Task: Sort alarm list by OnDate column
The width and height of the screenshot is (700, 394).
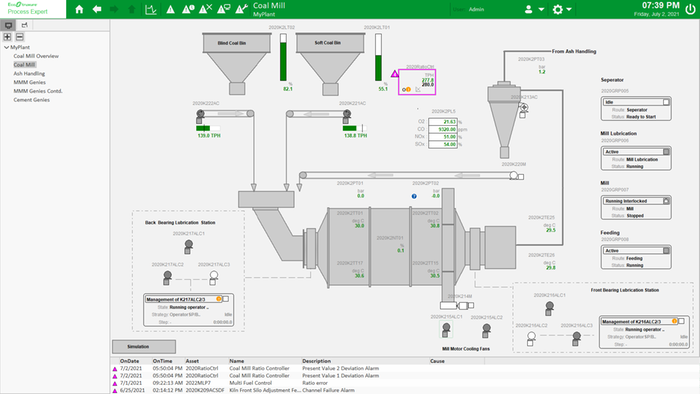Action: point(129,361)
